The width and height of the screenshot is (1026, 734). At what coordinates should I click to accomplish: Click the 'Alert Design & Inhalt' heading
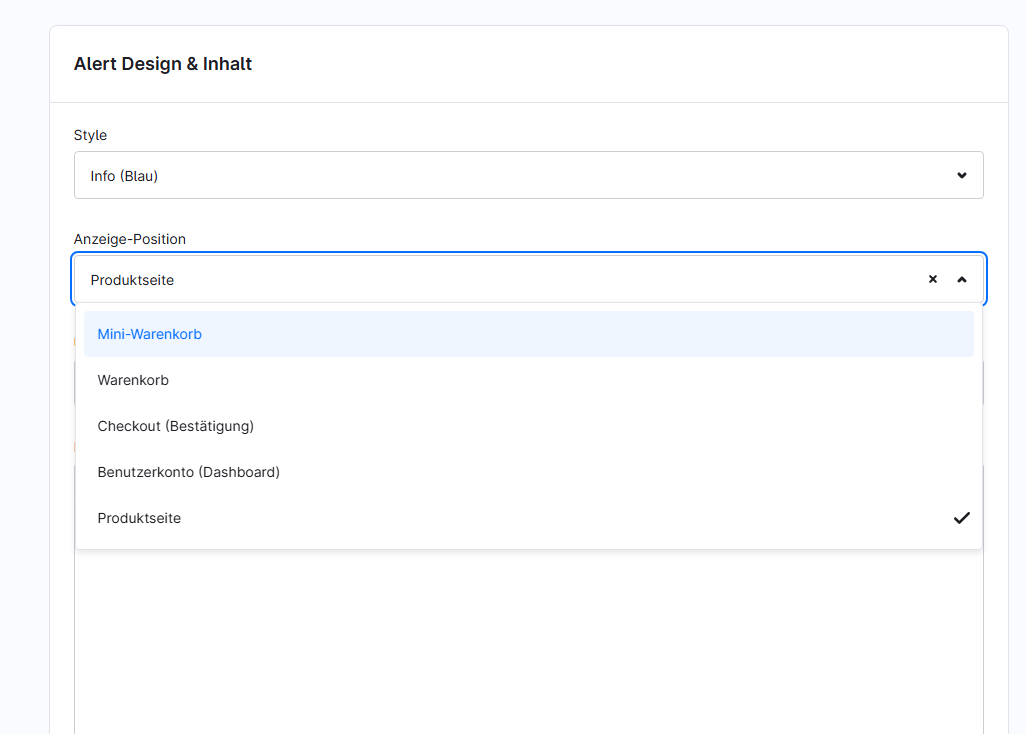coord(163,64)
